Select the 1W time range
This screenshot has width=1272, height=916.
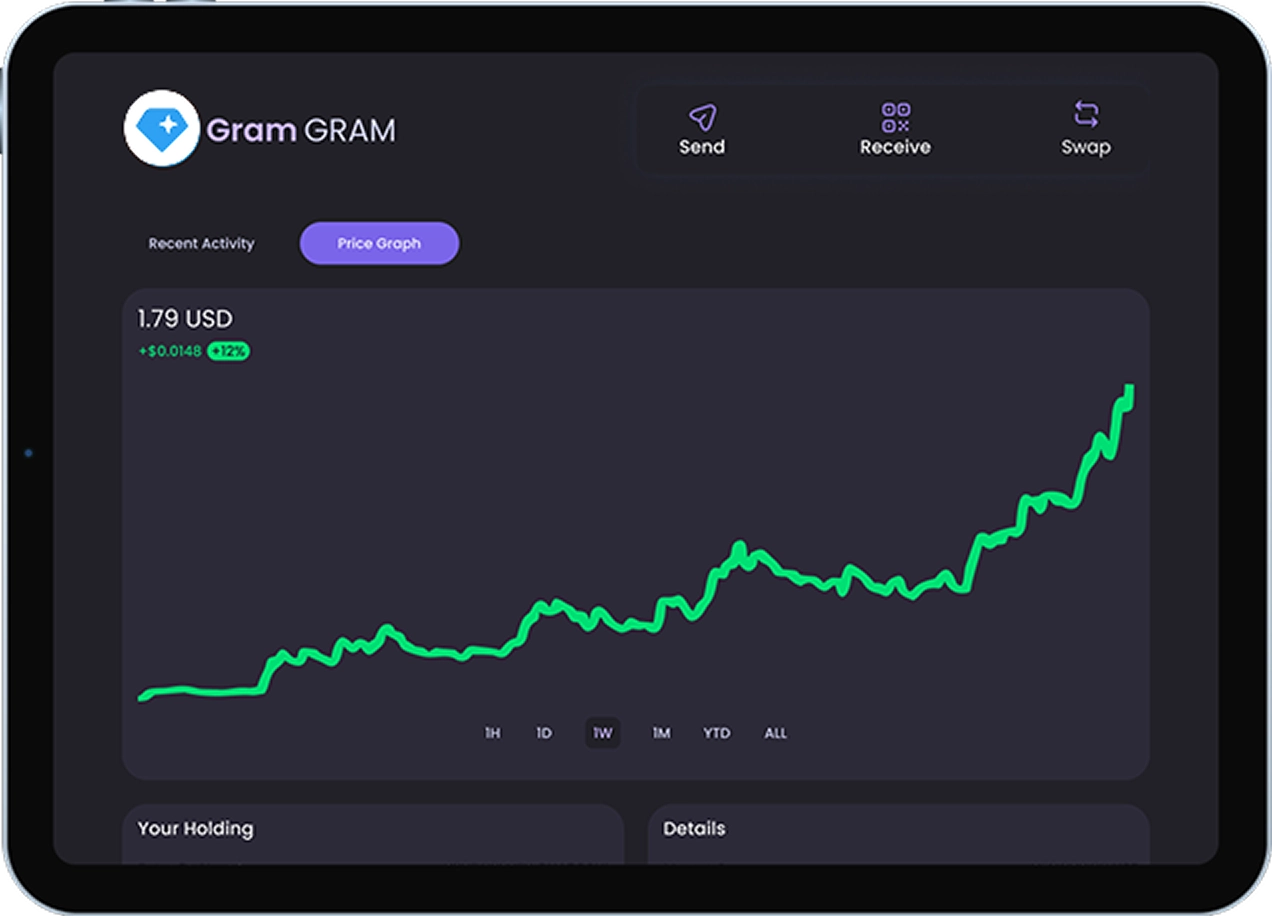(602, 733)
